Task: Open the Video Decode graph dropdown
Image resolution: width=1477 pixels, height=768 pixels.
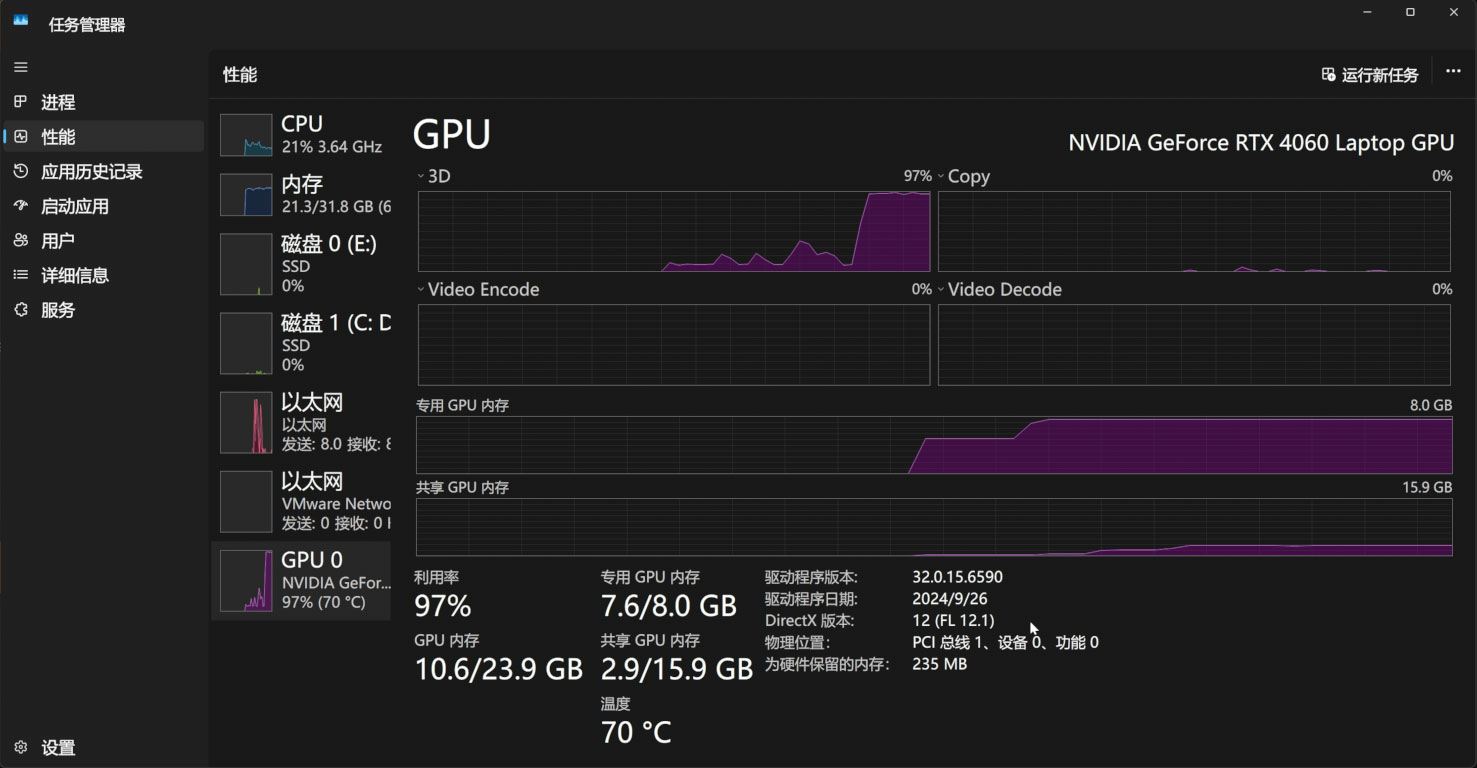Action: (941, 289)
